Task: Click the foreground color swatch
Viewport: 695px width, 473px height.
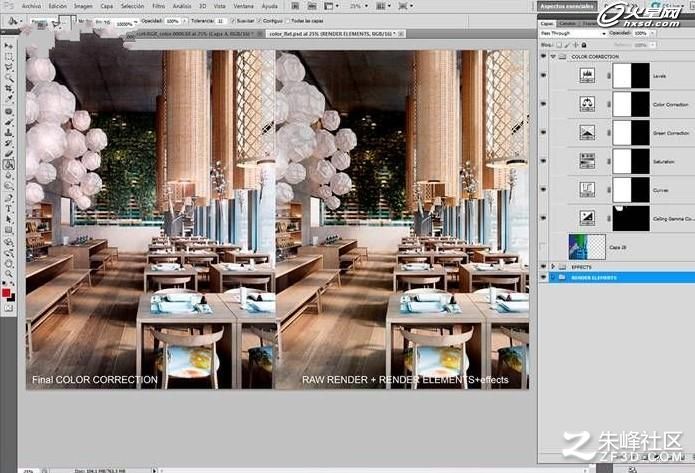Action: click(6, 293)
